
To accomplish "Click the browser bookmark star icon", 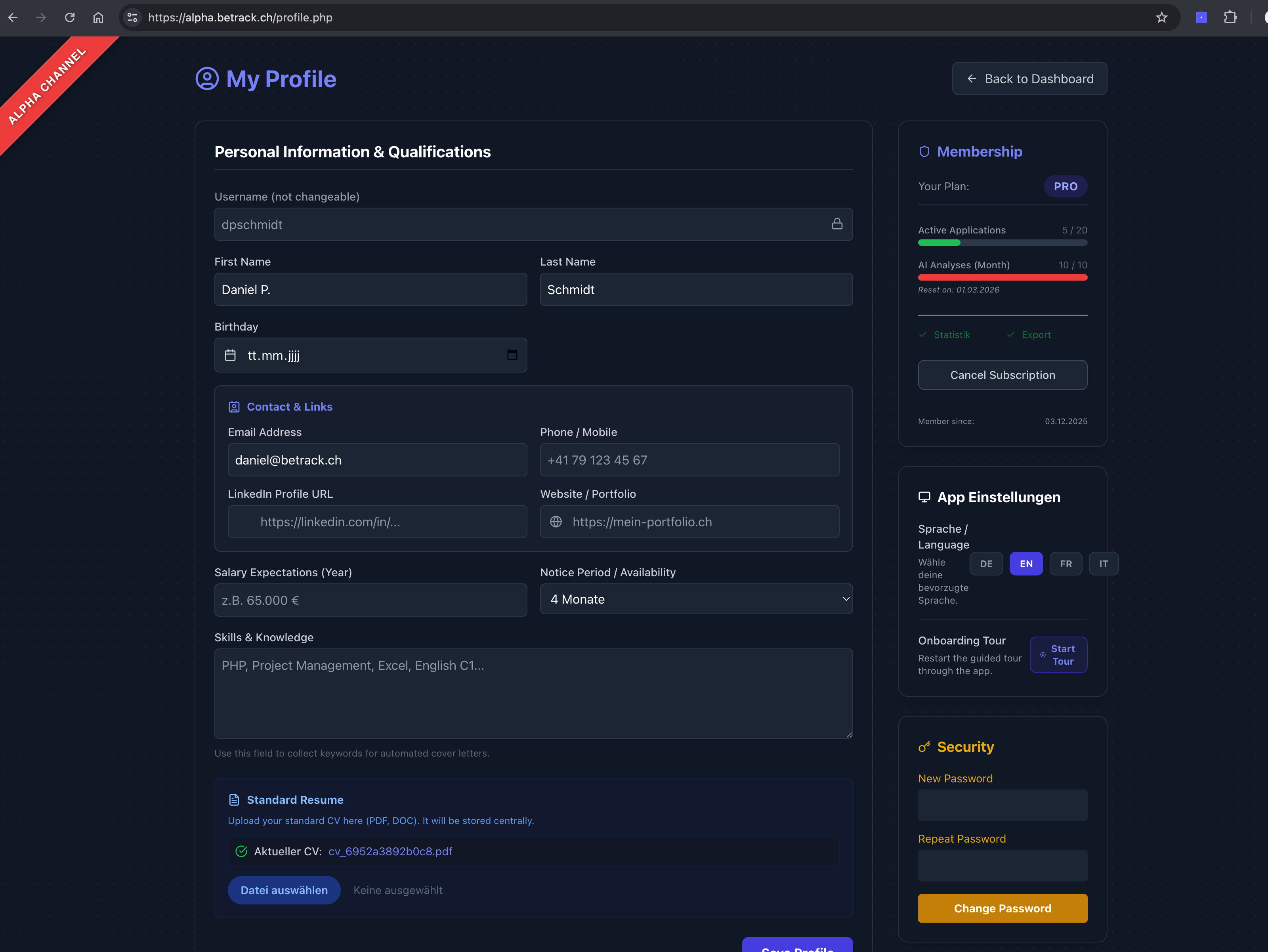I will [1161, 17].
